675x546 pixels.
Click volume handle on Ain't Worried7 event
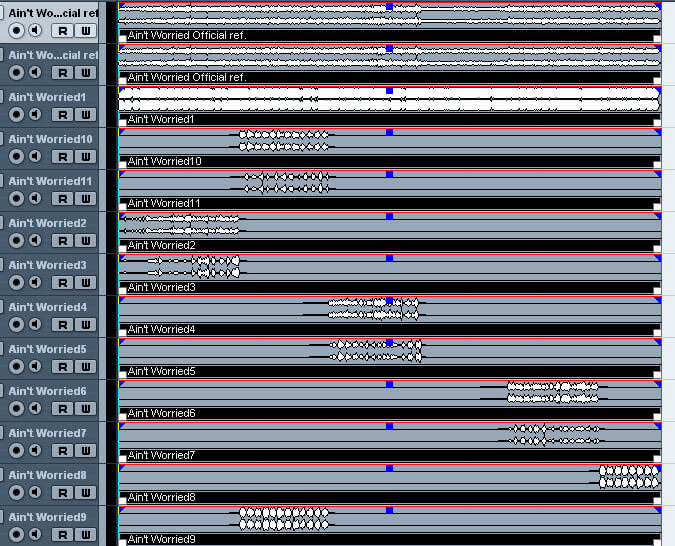(x=390, y=426)
